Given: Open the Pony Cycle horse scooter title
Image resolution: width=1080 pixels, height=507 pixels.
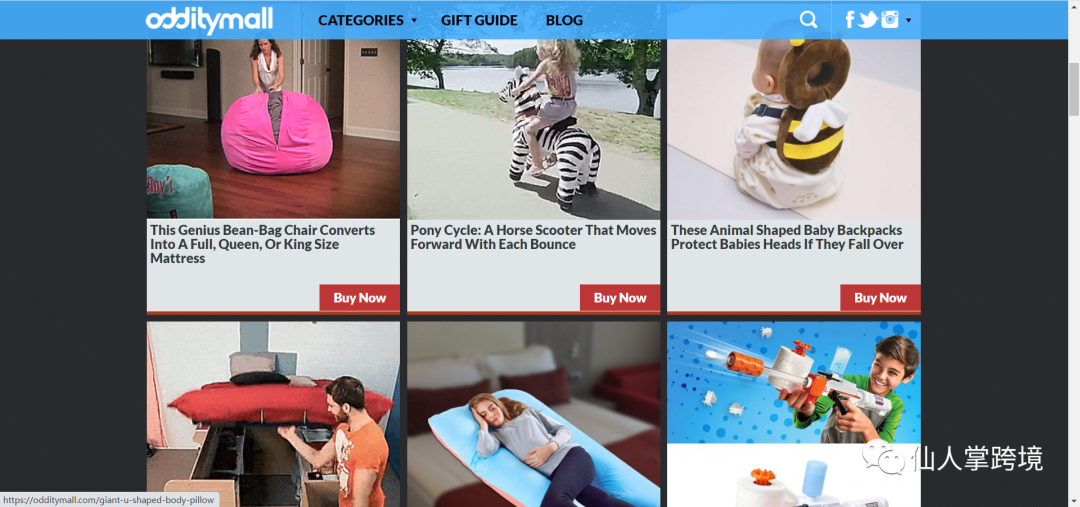Looking at the screenshot, I should click(x=533, y=237).
